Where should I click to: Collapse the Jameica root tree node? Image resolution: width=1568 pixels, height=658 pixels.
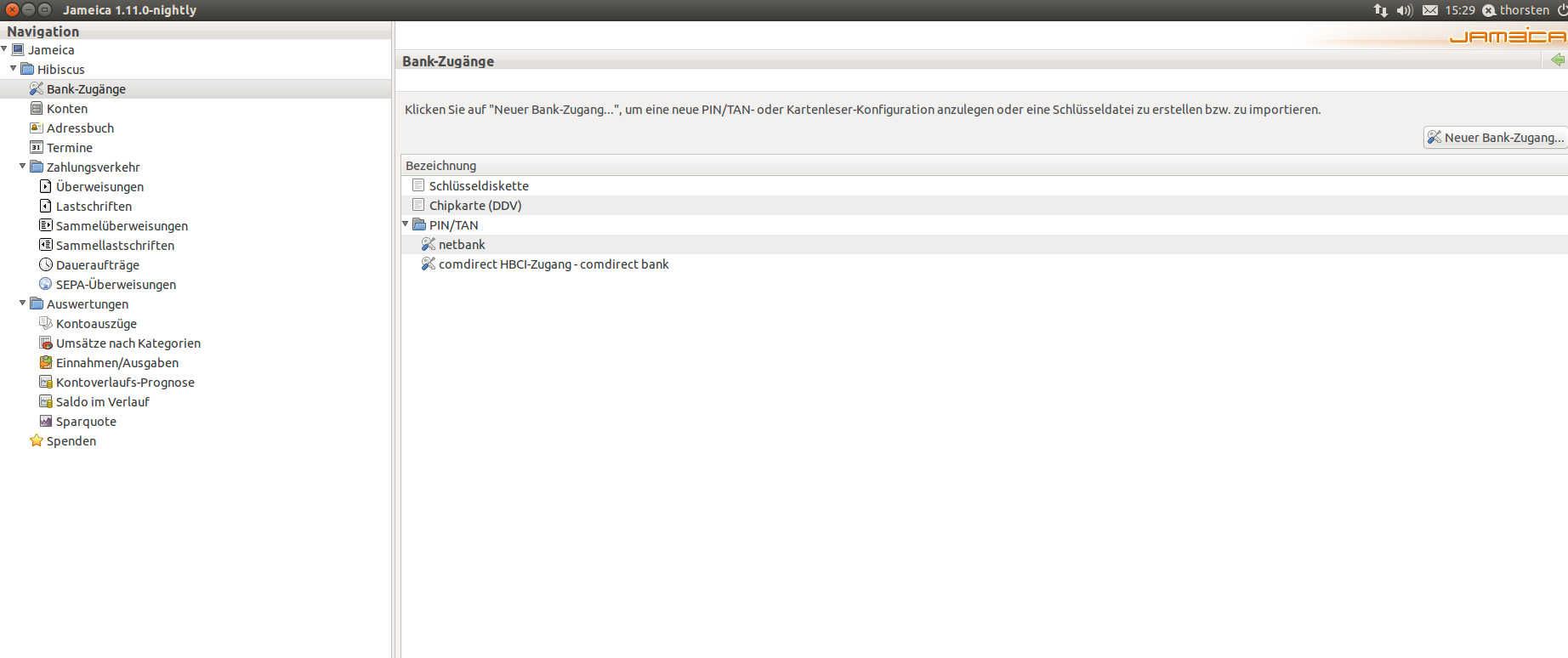[4, 49]
